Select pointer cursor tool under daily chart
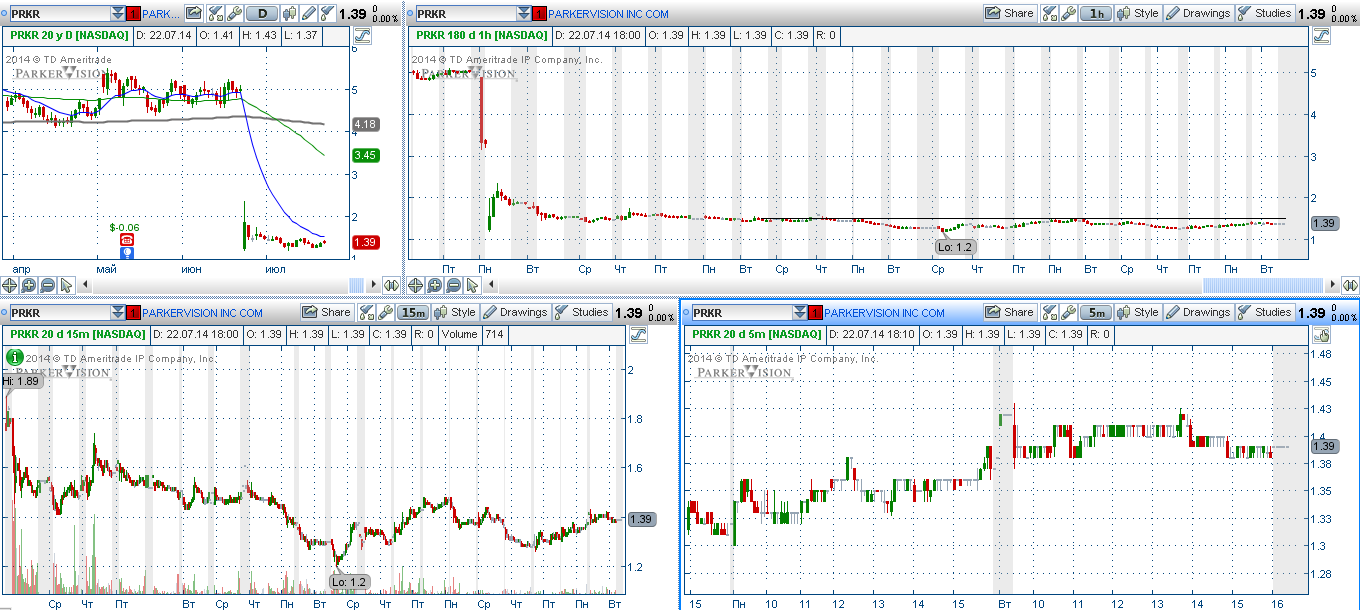Screen dimensions: 1360x610 65,285
